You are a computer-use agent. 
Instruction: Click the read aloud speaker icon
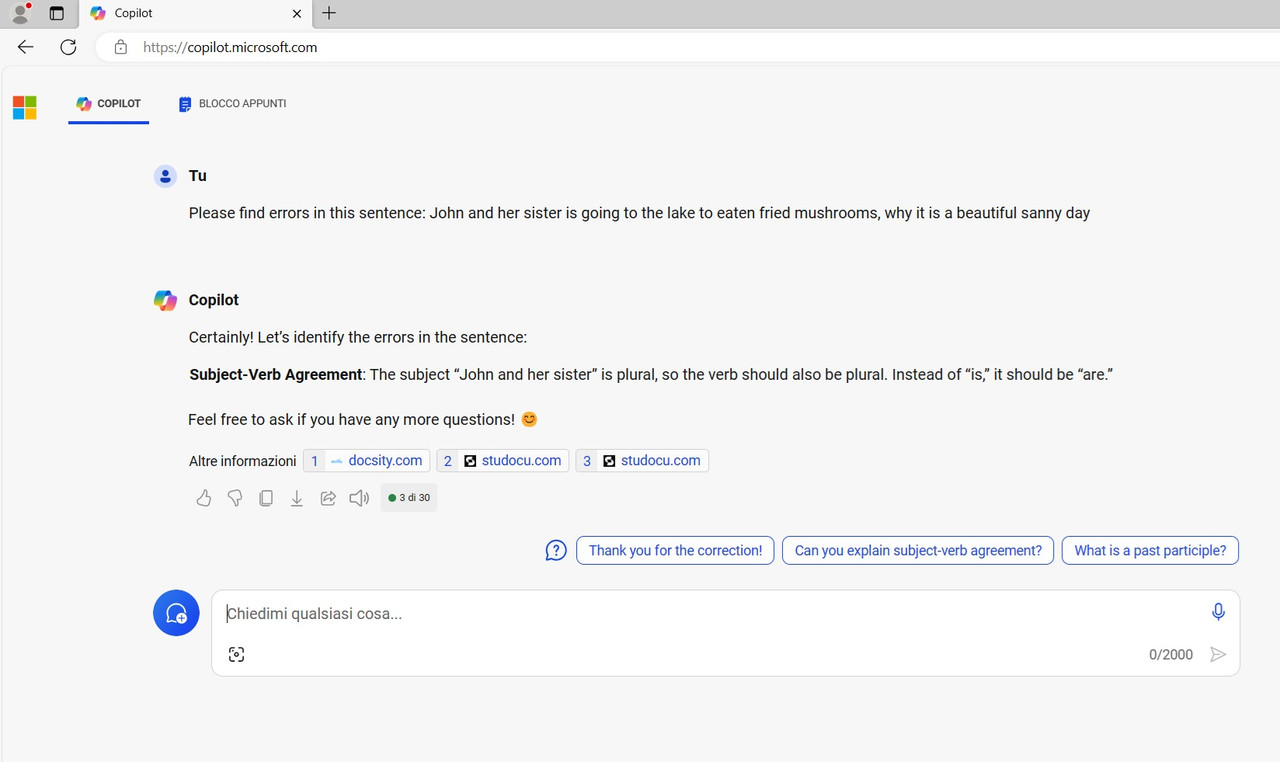pos(359,498)
